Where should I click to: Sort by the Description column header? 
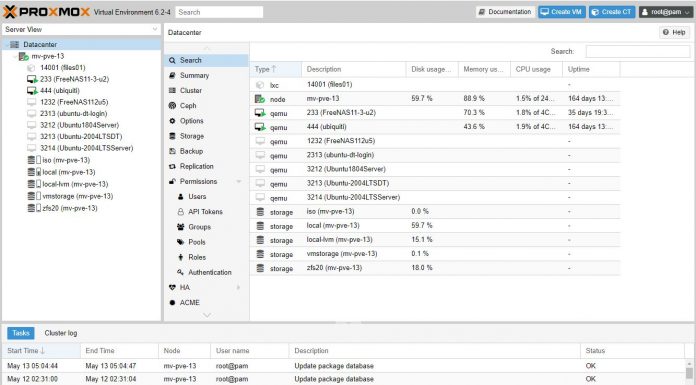coord(354,69)
